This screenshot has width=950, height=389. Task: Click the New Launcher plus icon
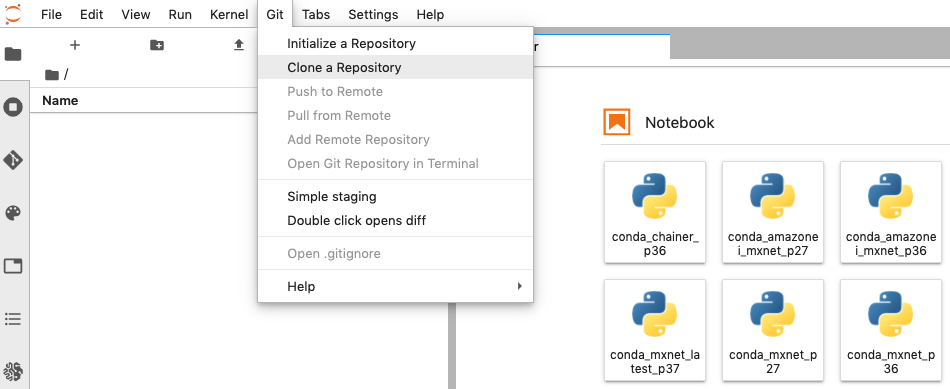(x=75, y=45)
